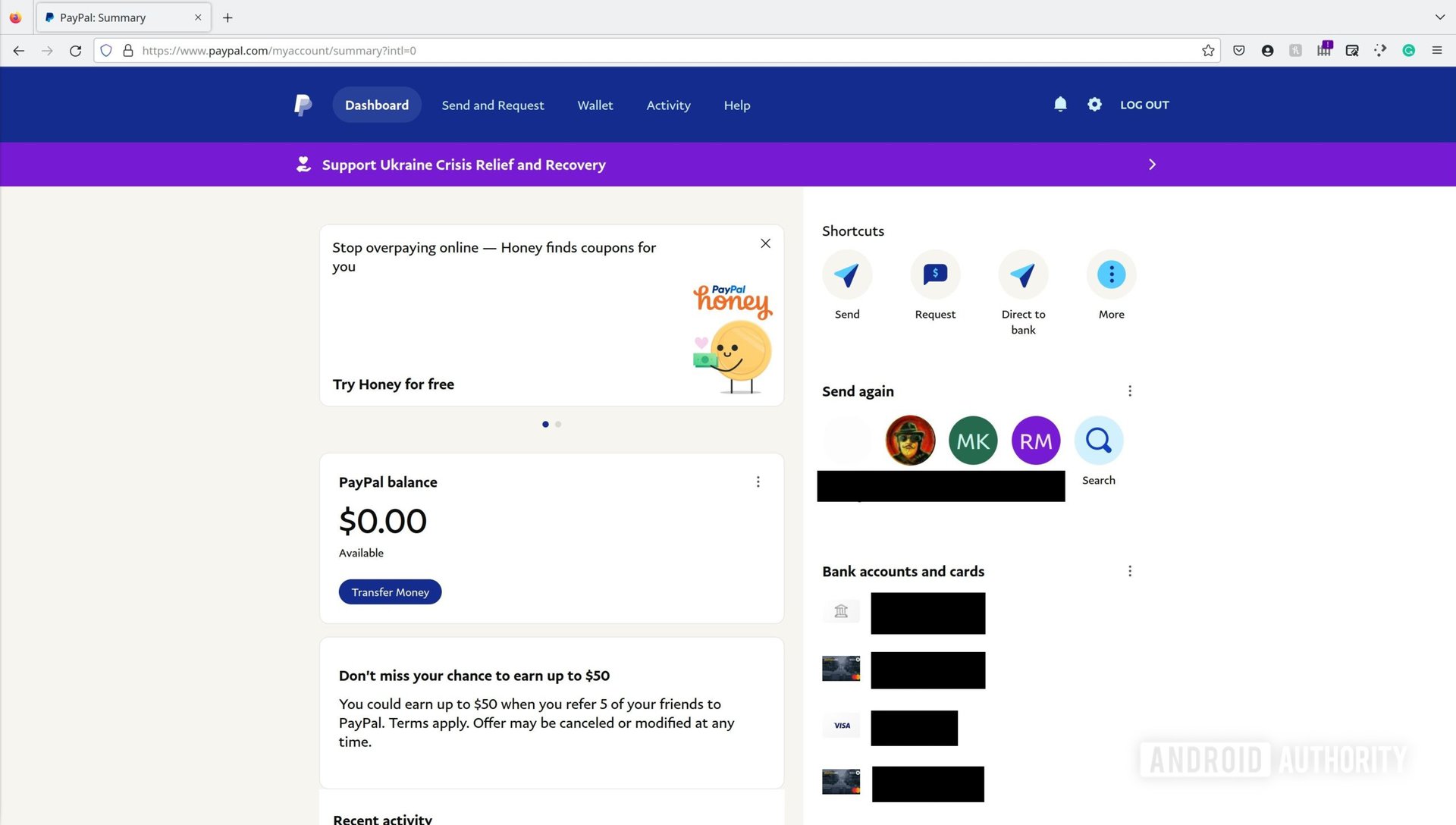This screenshot has height=825, width=1456.
Task: Click the PayPal Request money icon
Action: 935,273
